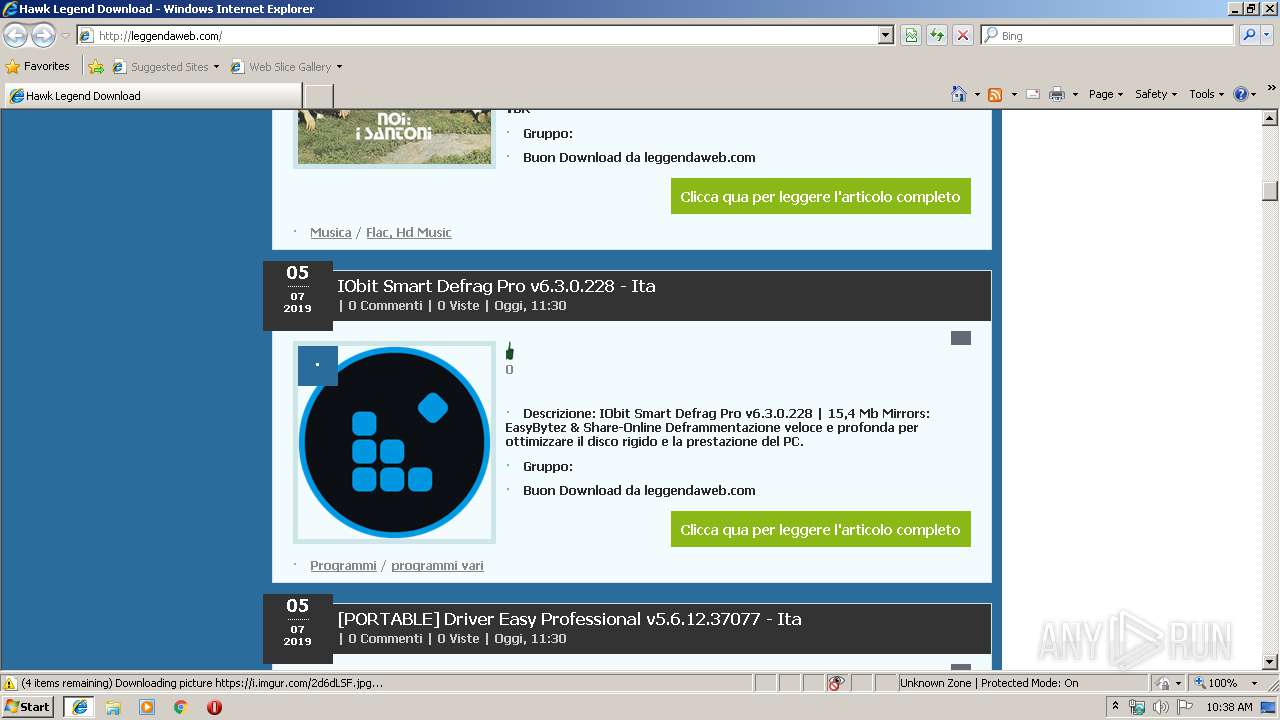Open Driver Easy Professional article title
The width and height of the screenshot is (1280, 720).
[x=569, y=619]
